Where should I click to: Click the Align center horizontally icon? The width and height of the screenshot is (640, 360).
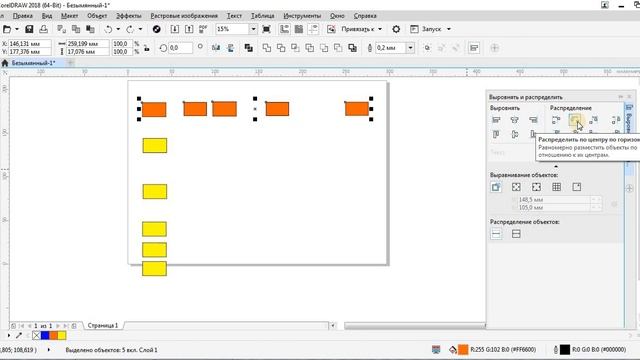click(515, 120)
